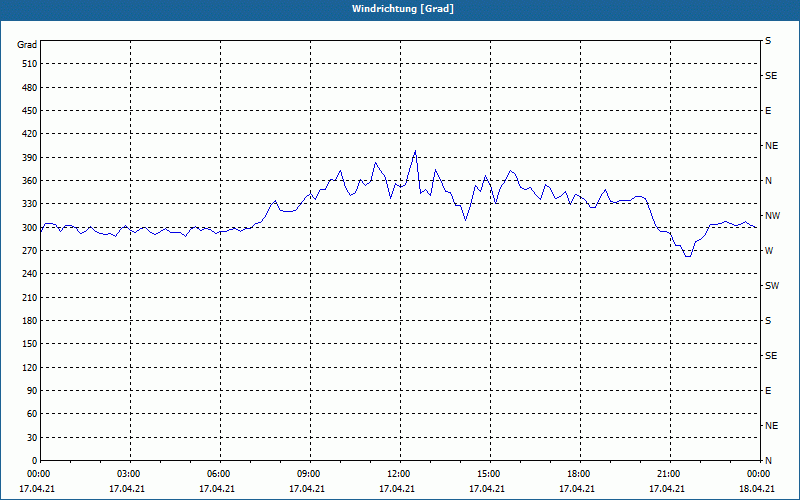The width and height of the screenshot is (800, 500).
Task: Select the E compass label level with 90
Action: pyautogui.click(x=768, y=391)
